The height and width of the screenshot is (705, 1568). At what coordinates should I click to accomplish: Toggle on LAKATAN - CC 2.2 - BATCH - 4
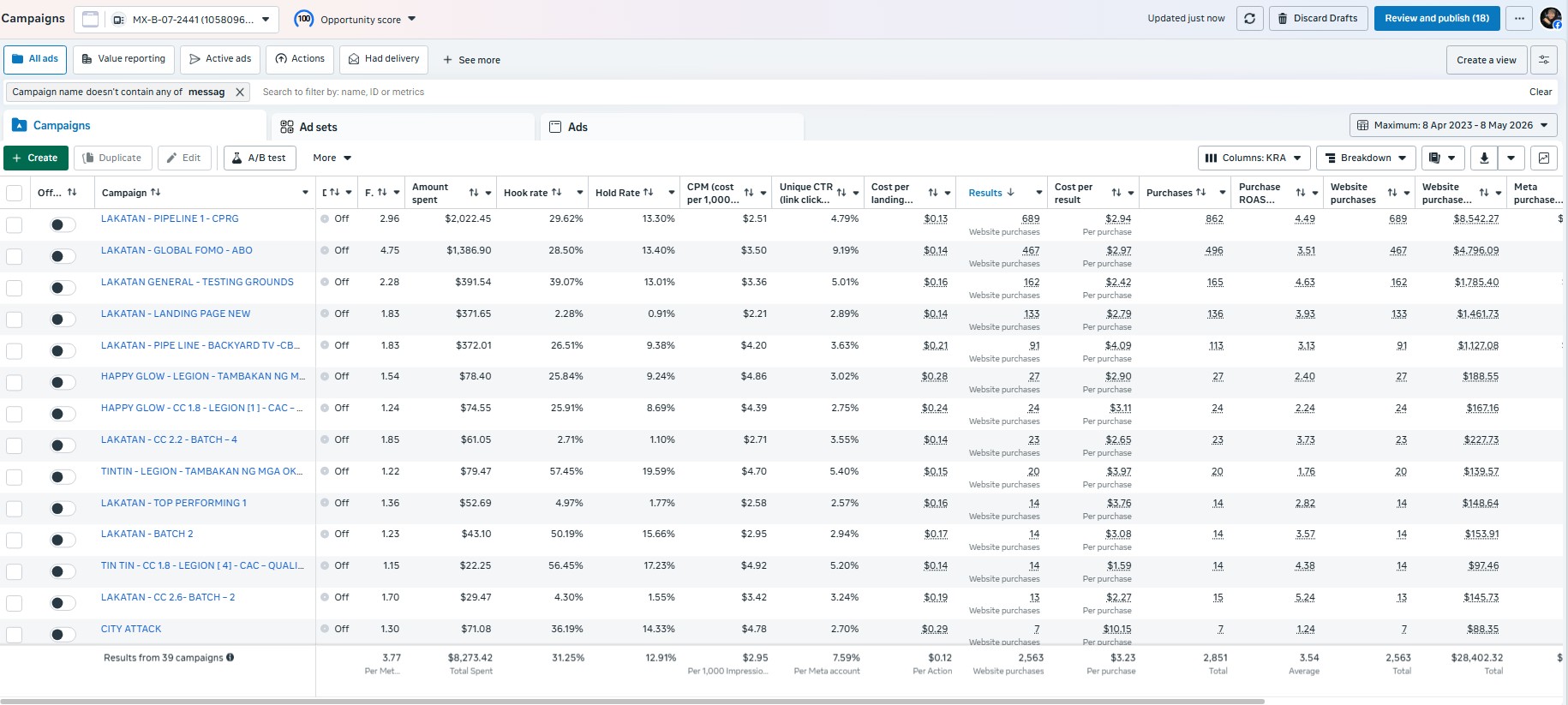click(x=62, y=445)
